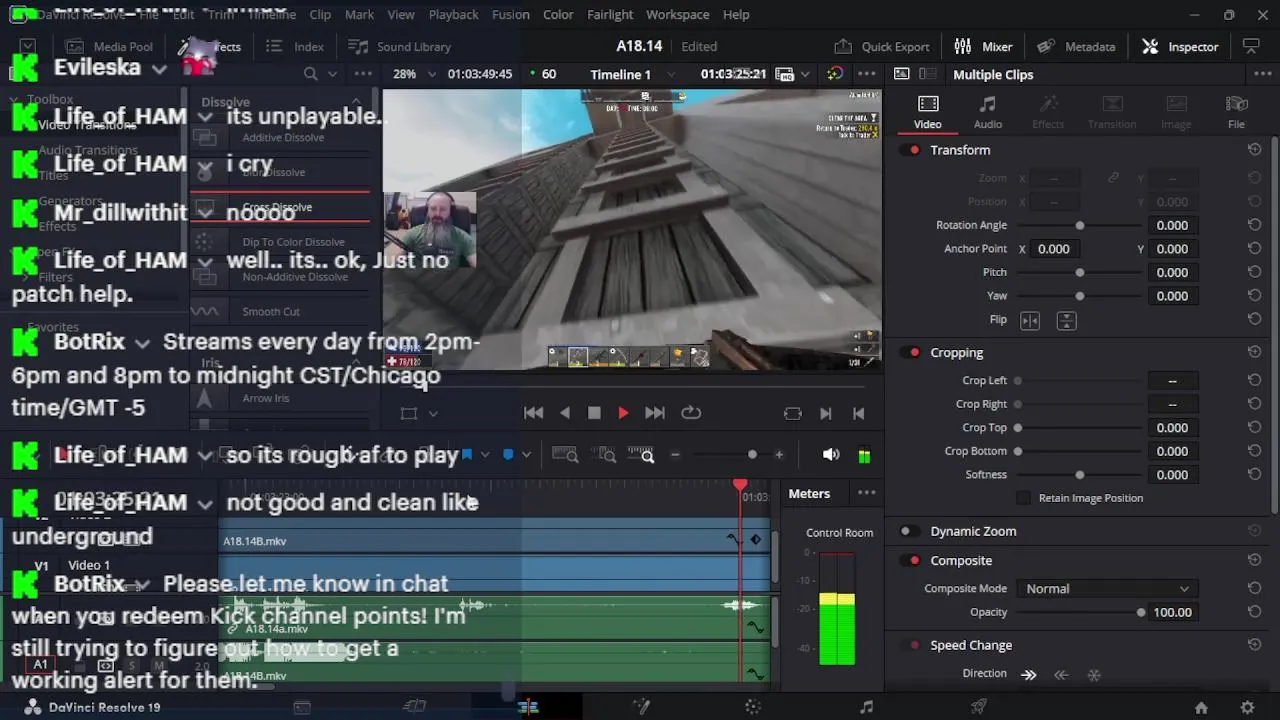This screenshot has width=1280, height=720.
Task: Reset the Rotation Angle value
Action: click(1254, 225)
